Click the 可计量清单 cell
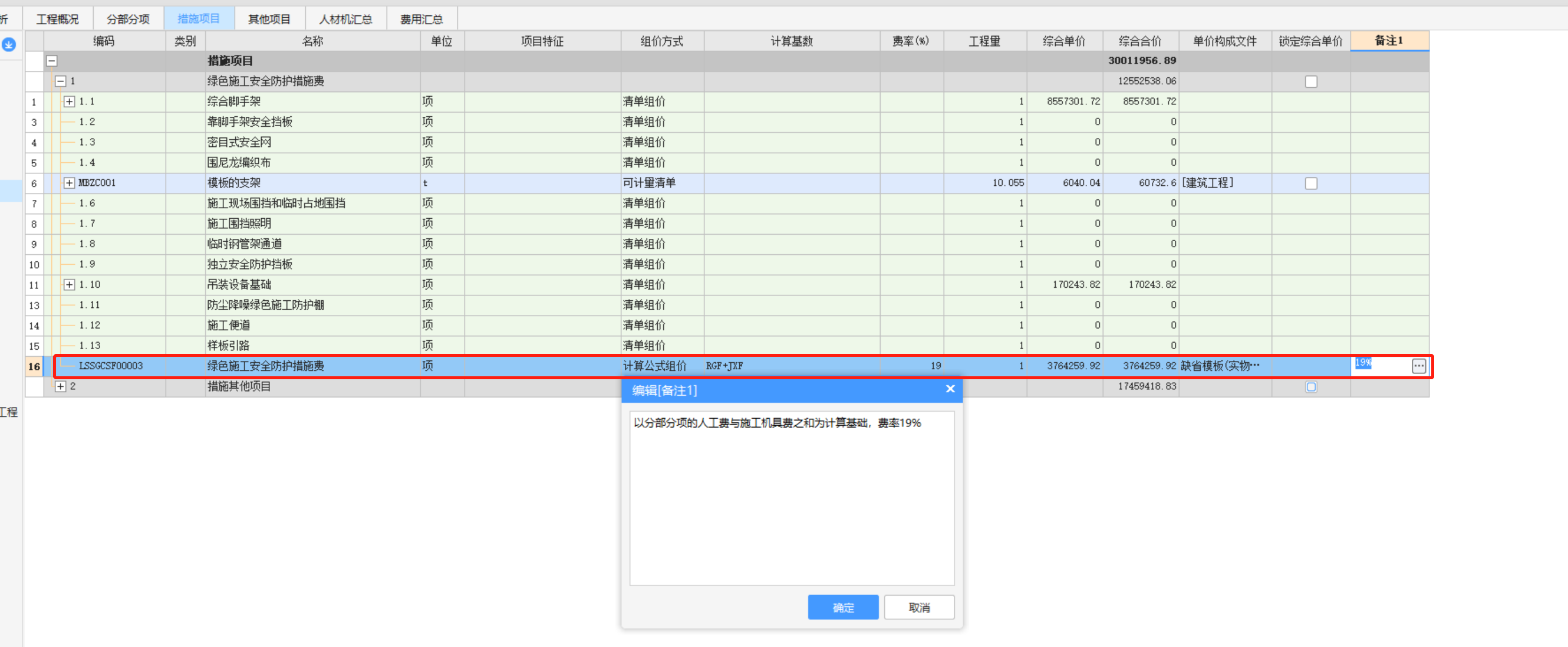Screen dimensions: 1568x647 (662, 183)
